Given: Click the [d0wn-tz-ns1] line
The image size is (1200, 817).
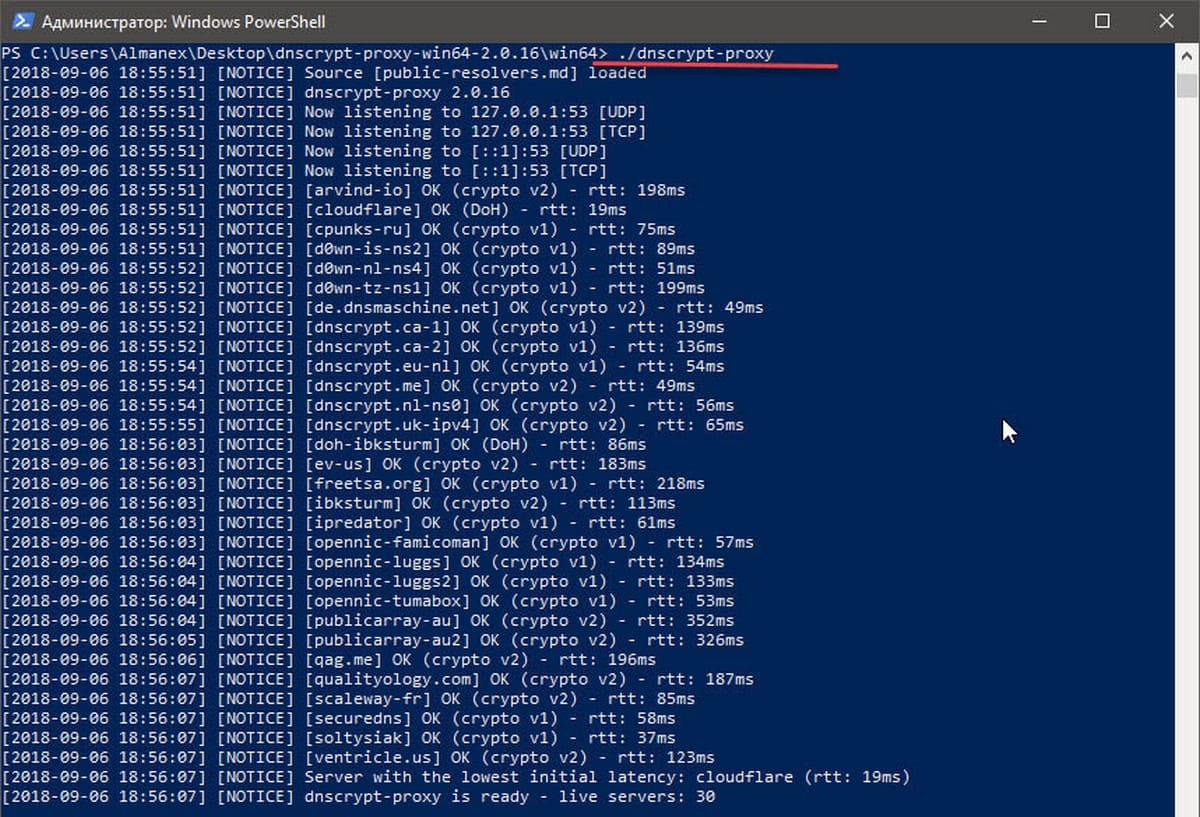Looking at the screenshot, I should point(353,288).
